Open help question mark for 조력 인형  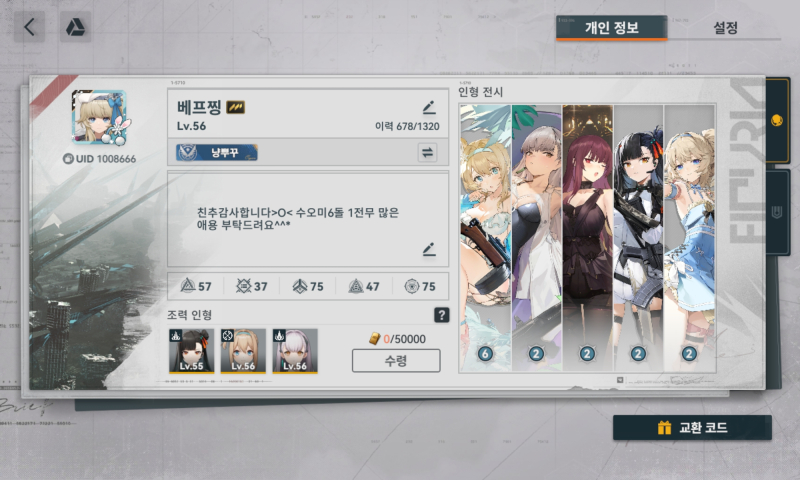tap(441, 315)
